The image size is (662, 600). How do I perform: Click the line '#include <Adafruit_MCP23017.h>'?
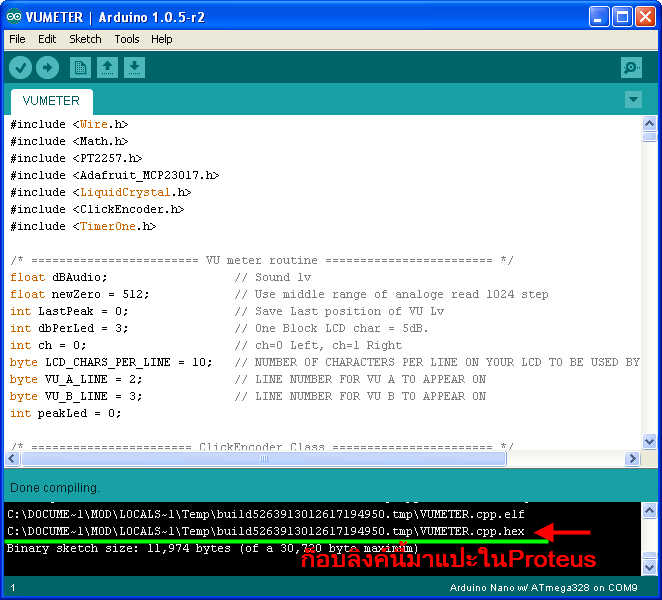tap(115, 175)
